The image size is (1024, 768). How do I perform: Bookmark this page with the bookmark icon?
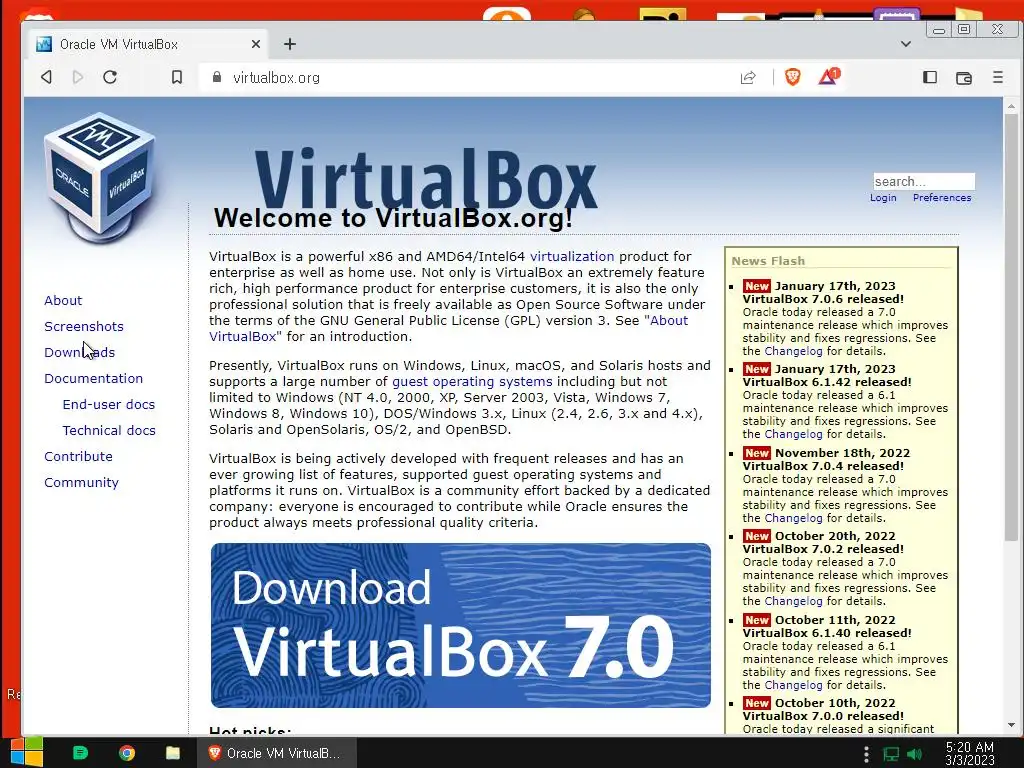tap(177, 78)
